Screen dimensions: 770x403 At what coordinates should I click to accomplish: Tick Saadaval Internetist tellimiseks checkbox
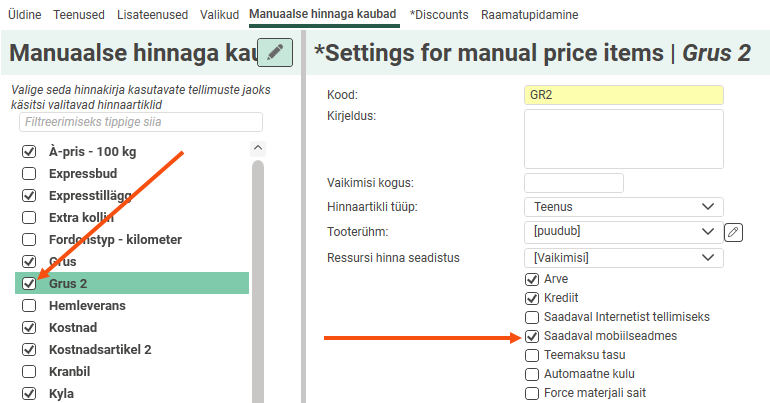[532, 317]
